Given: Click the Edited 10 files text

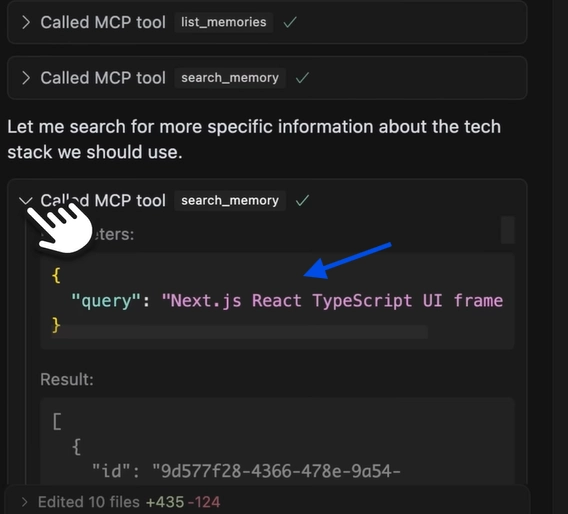Looking at the screenshot, I should click(89, 502).
